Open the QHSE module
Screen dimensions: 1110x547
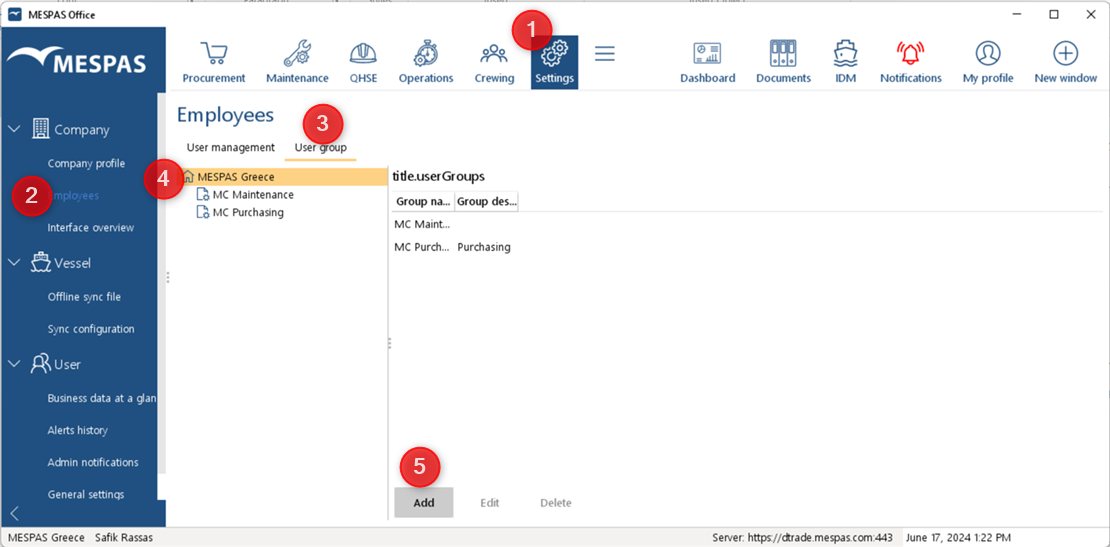(363, 62)
